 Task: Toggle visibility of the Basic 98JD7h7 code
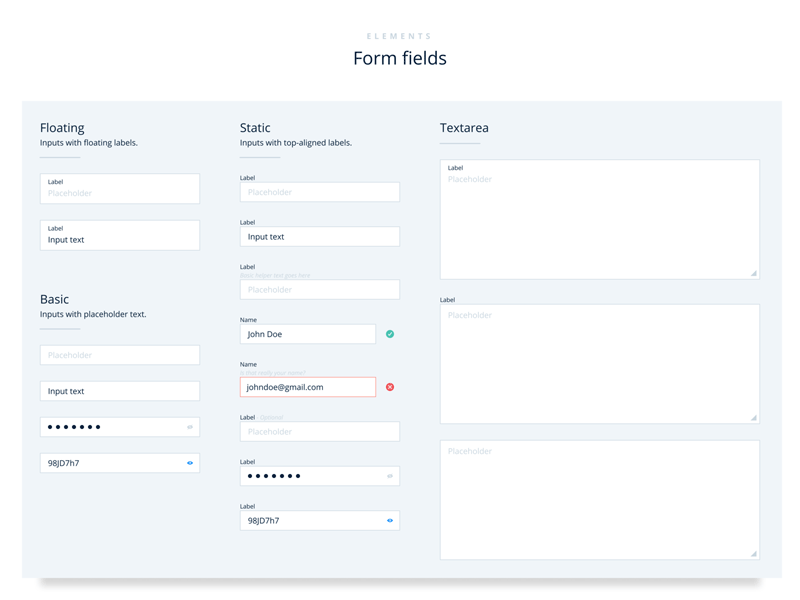click(x=188, y=463)
